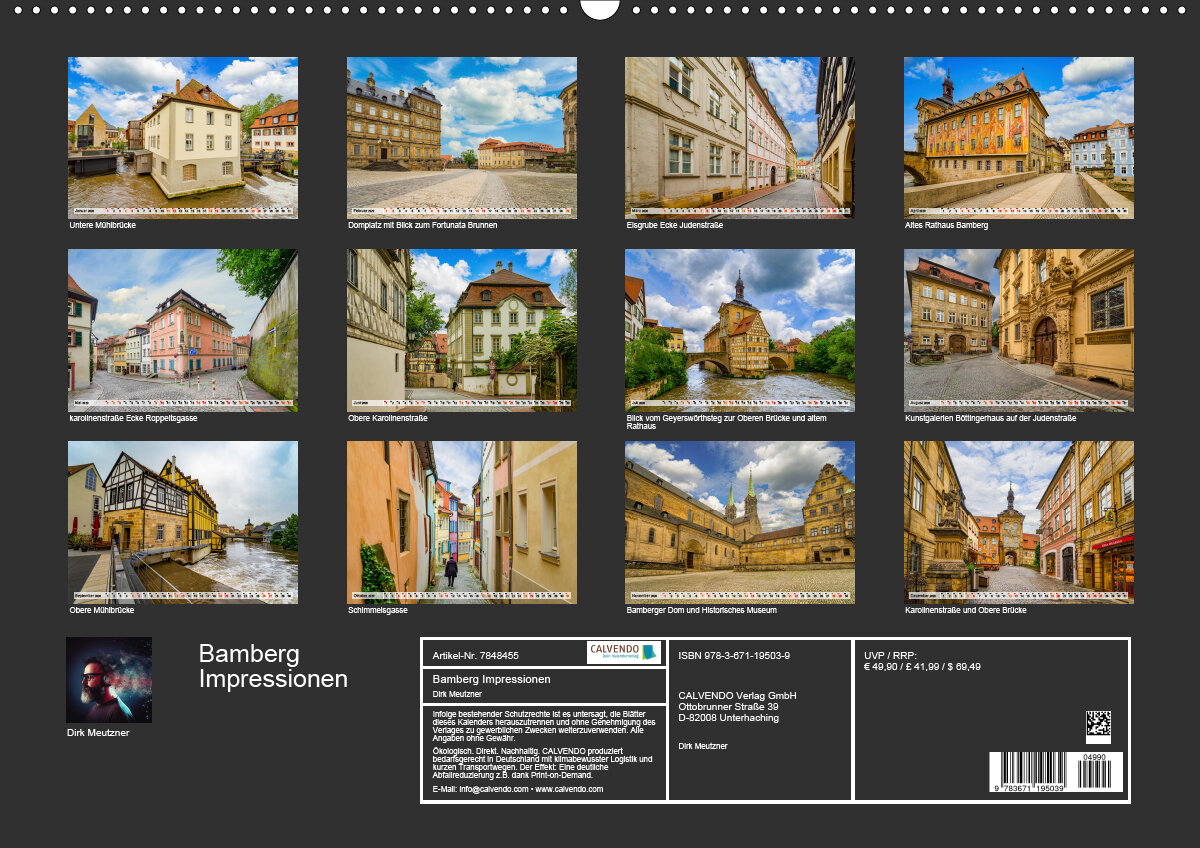Click the Untere Mühlbrücke calendar thumbnail
This screenshot has width=1200, height=848.
pyautogui.click(x=183, y=138)
